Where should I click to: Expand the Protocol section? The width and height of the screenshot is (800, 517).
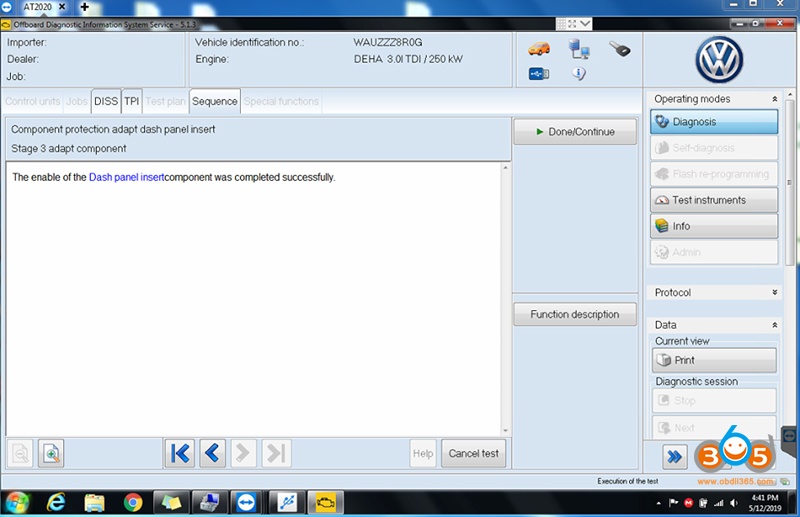[x=774, y=292]
